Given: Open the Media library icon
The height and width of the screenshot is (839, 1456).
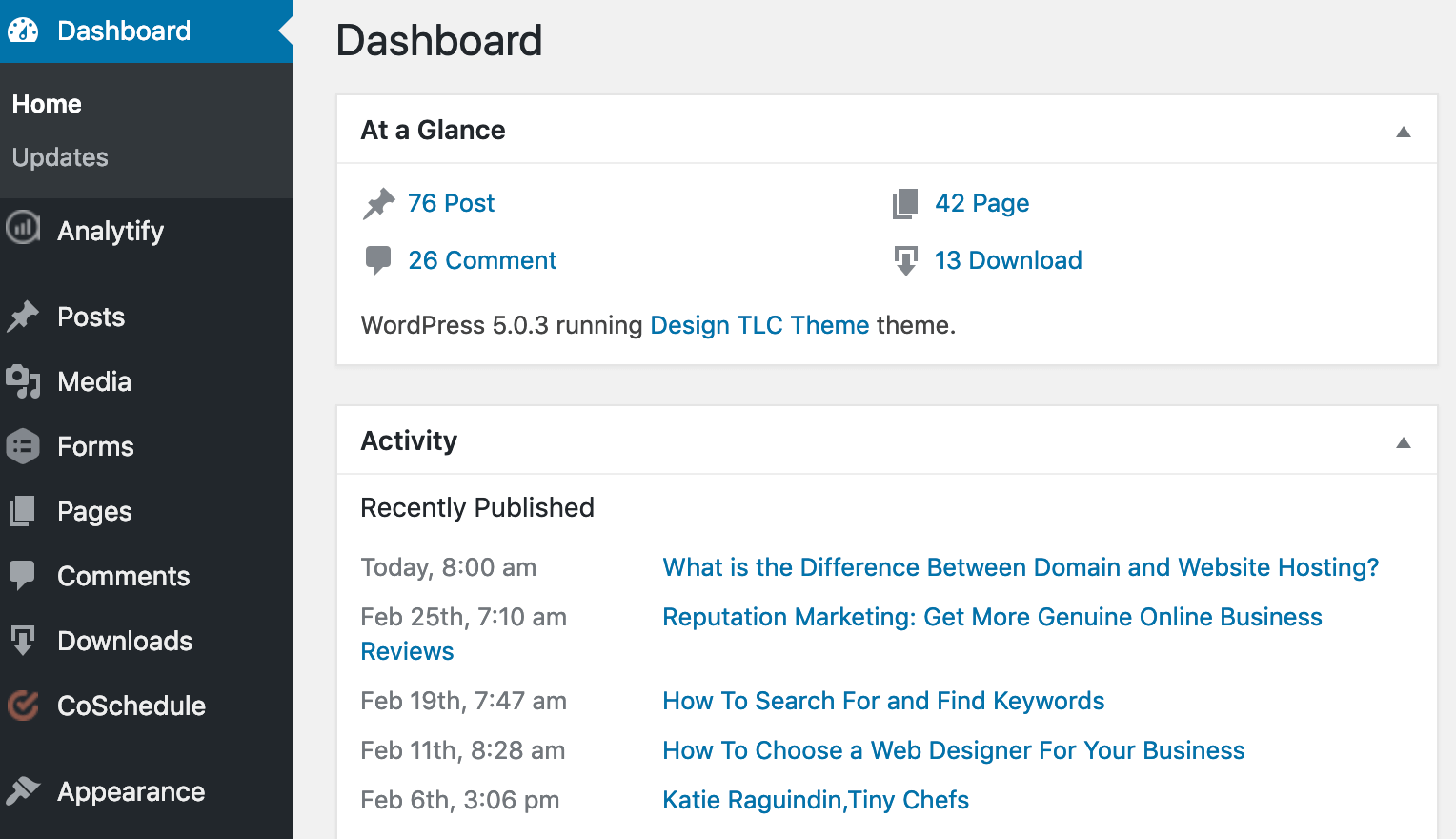Looking at the screenshot, I should tap(24, 381).
